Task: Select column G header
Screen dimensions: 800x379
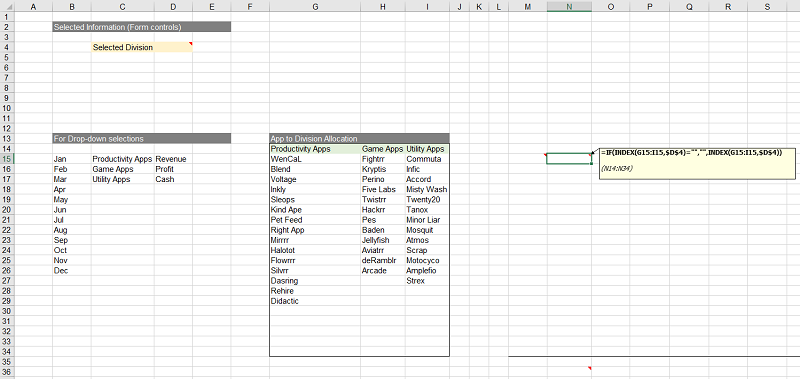Action: 315,6
